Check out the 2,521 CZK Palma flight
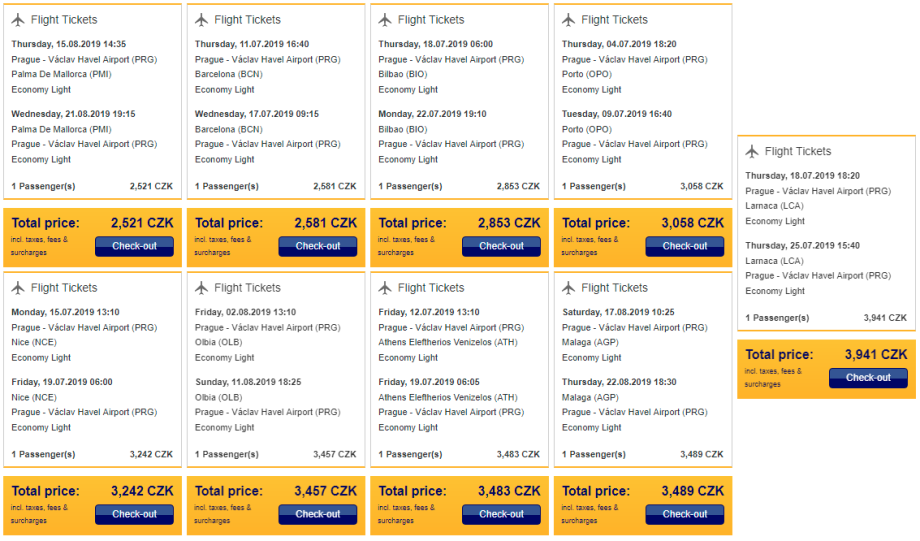Screen dimensions: 920x541 tap(134, 246)
